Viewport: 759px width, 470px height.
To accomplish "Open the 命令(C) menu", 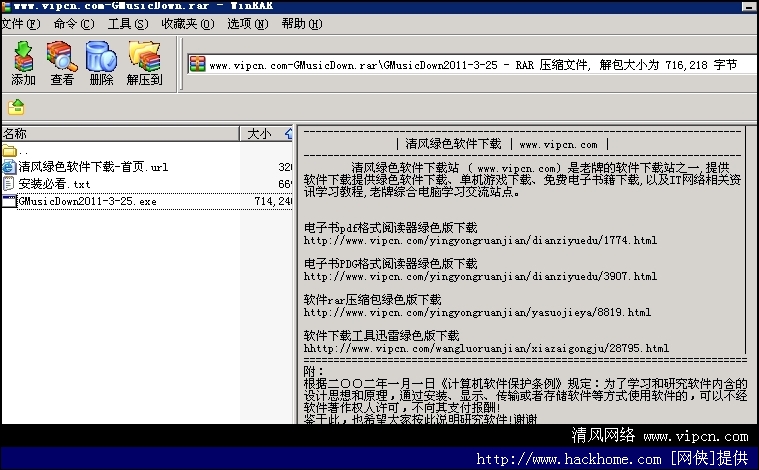I will 74,24.
